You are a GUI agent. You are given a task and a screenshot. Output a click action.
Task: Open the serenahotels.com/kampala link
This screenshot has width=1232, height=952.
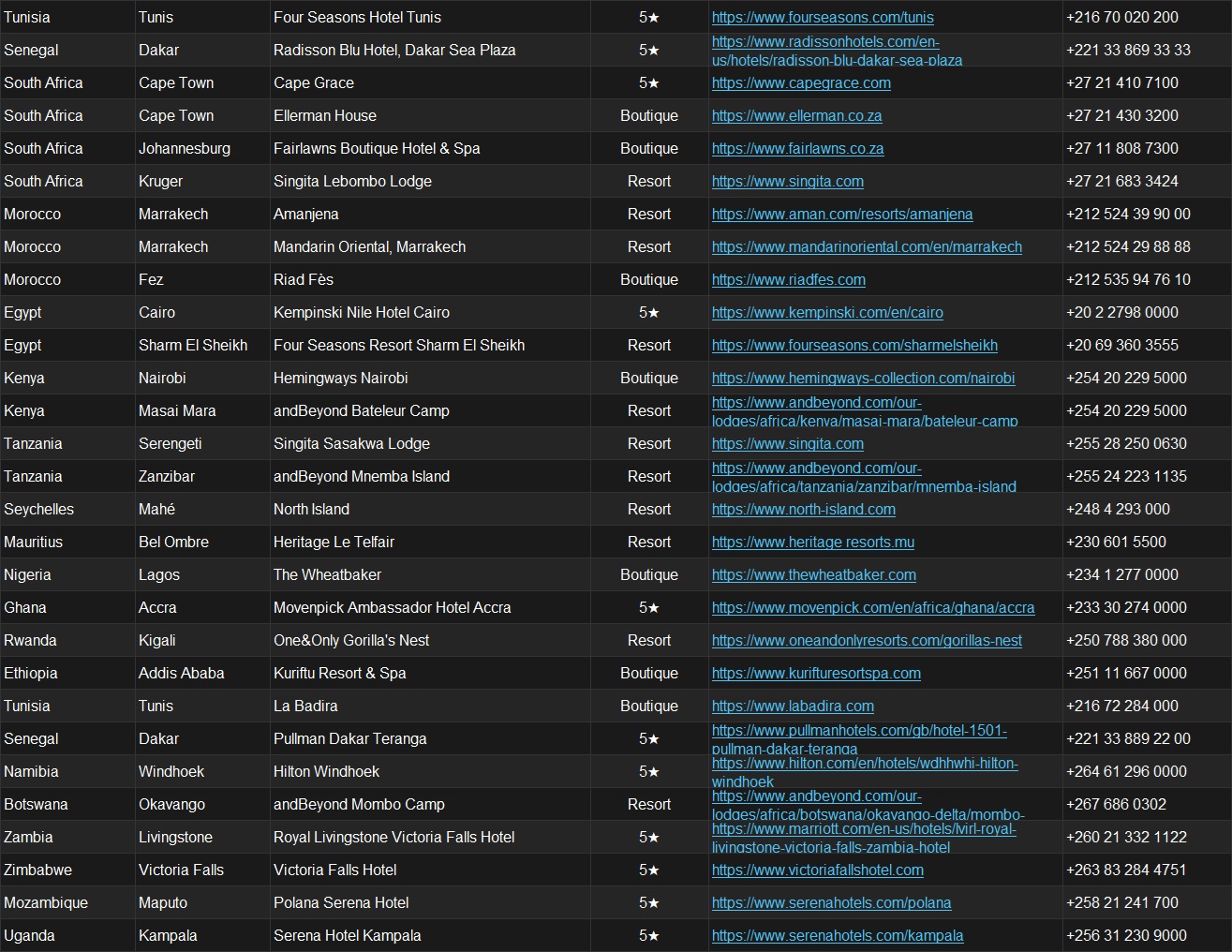[x=838, y=935]
